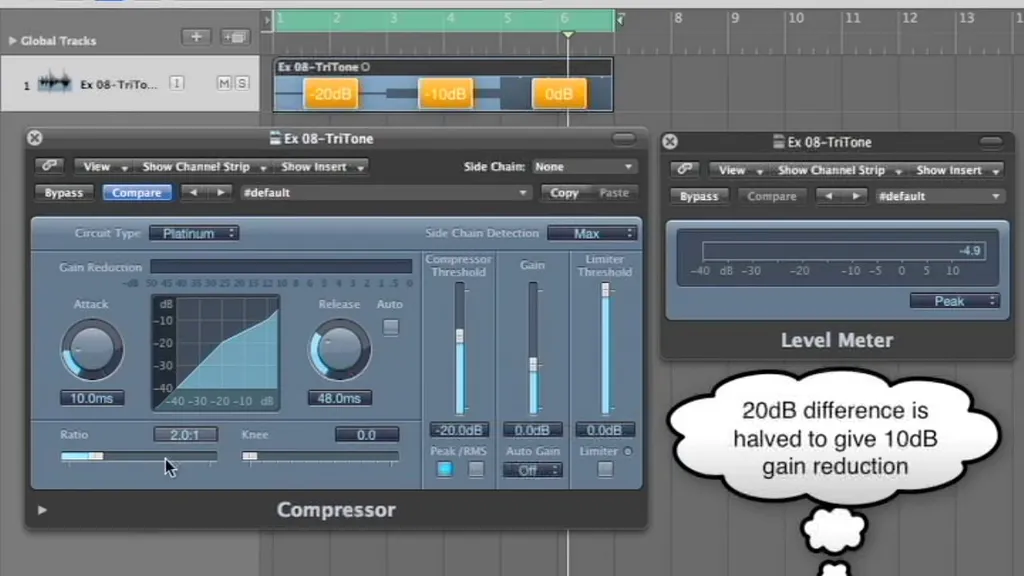Open the Side Chain Detection Max dropdown
The height and width of the screenshot is (576, 1024).
[591, 233]
